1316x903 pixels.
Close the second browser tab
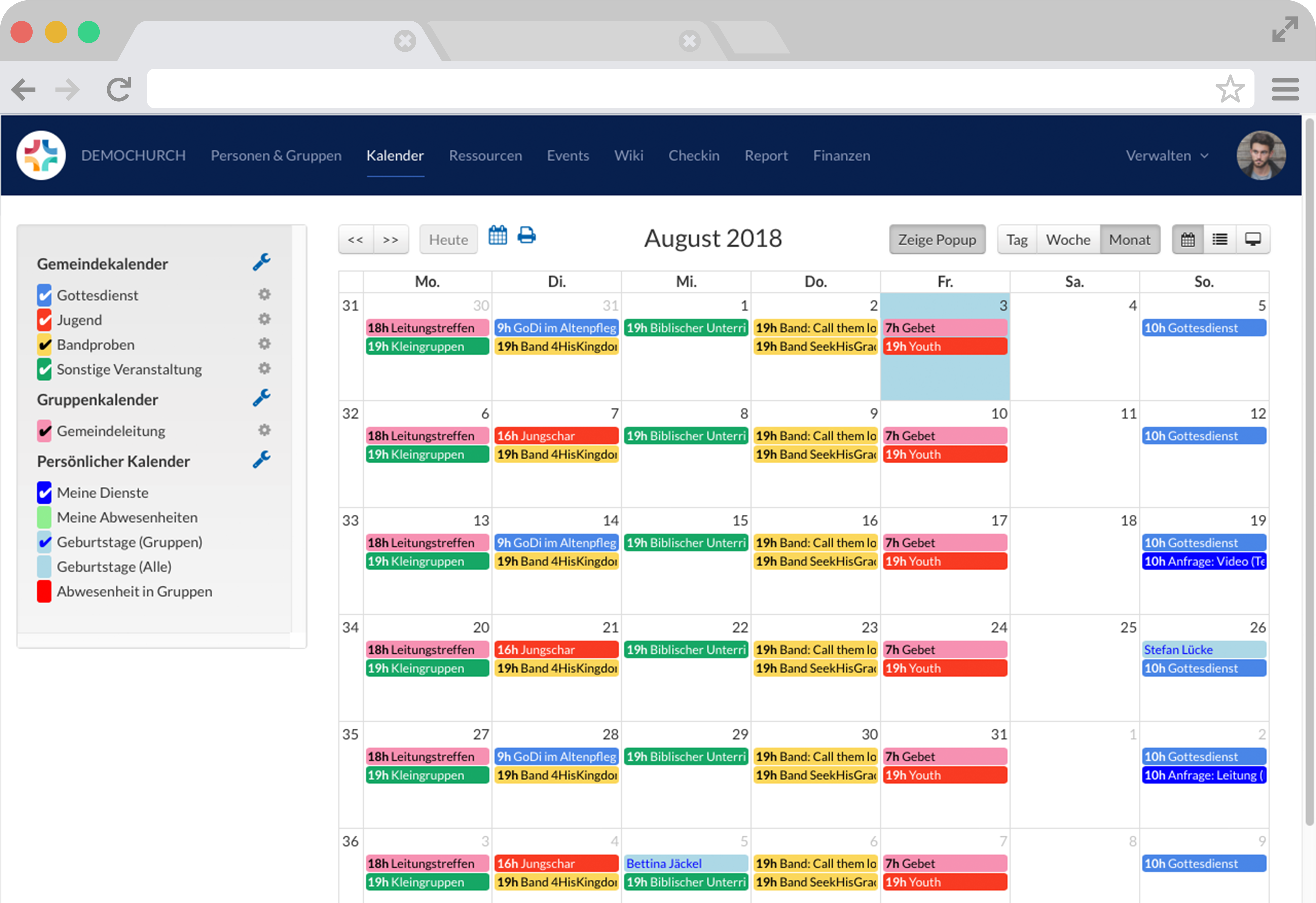690,41
